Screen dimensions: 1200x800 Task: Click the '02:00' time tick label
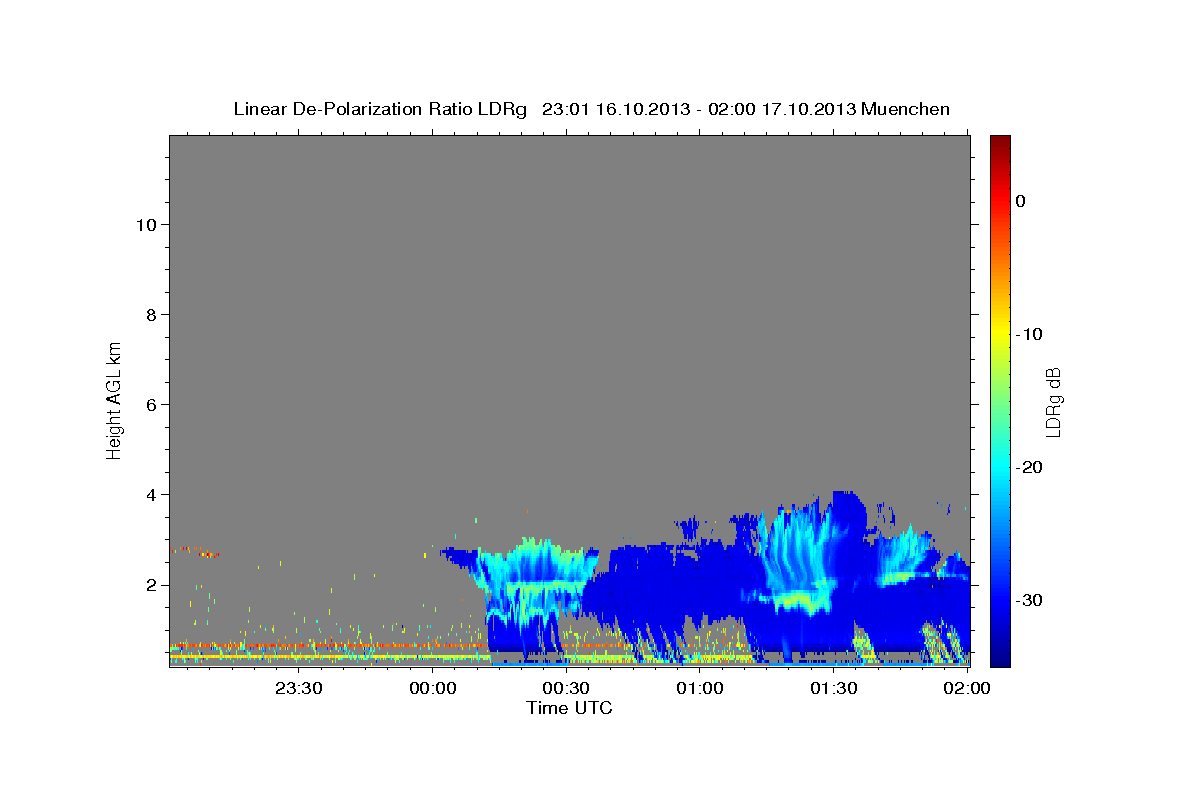[x=967, y=688]
